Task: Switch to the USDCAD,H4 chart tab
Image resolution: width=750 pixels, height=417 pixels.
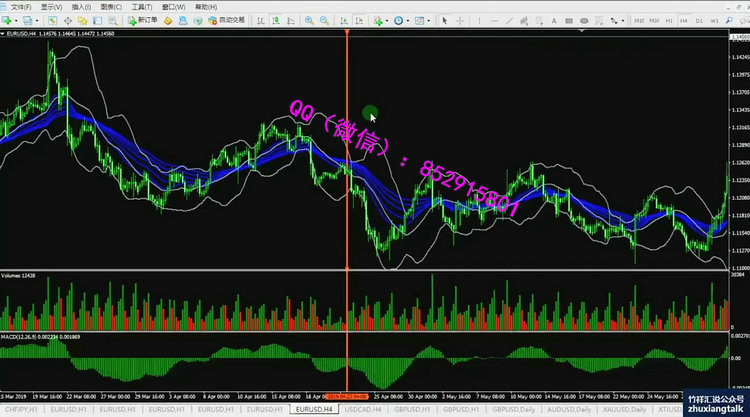Action: tap(362, 409)
